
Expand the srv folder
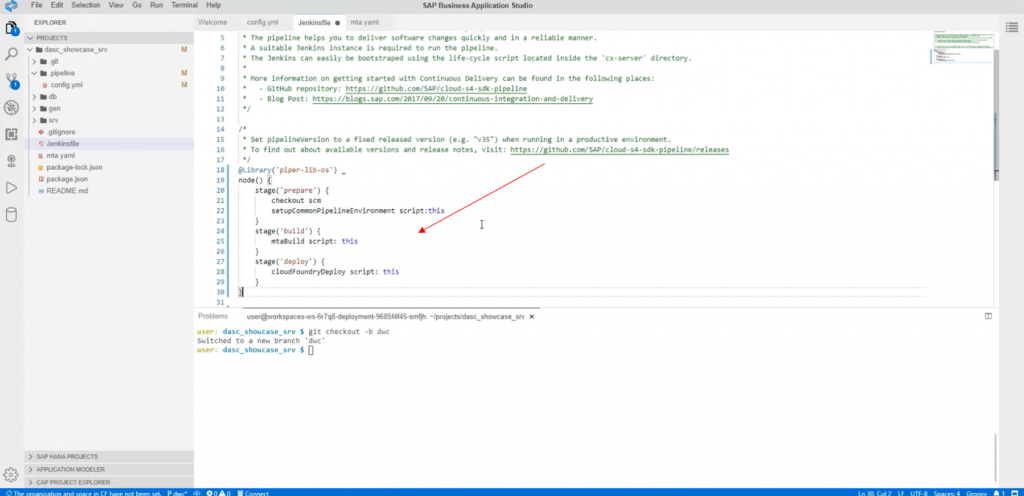(35, 120)
